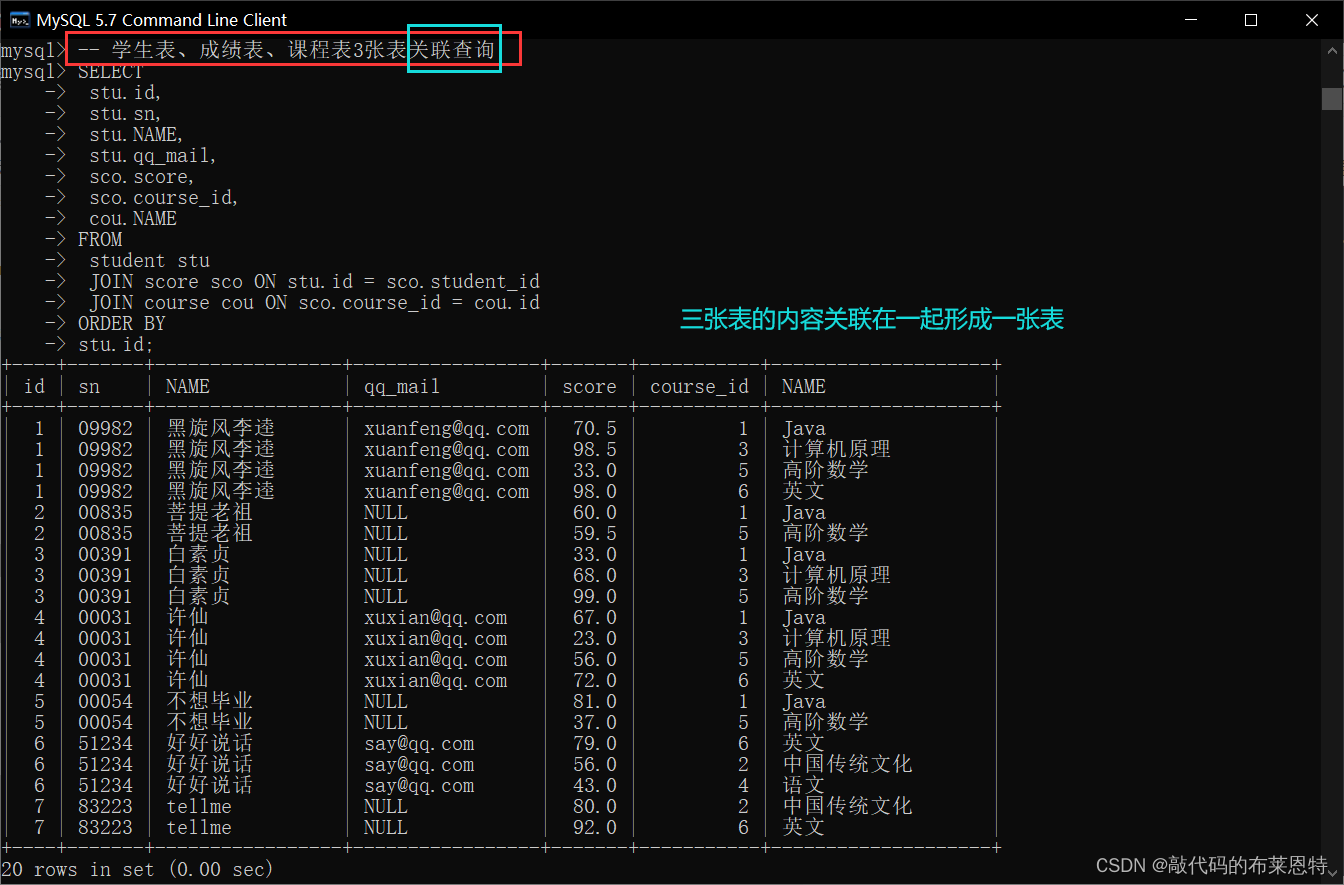Click the window title 'MySQL 5.7 Command Line Client'

(161, 20)
